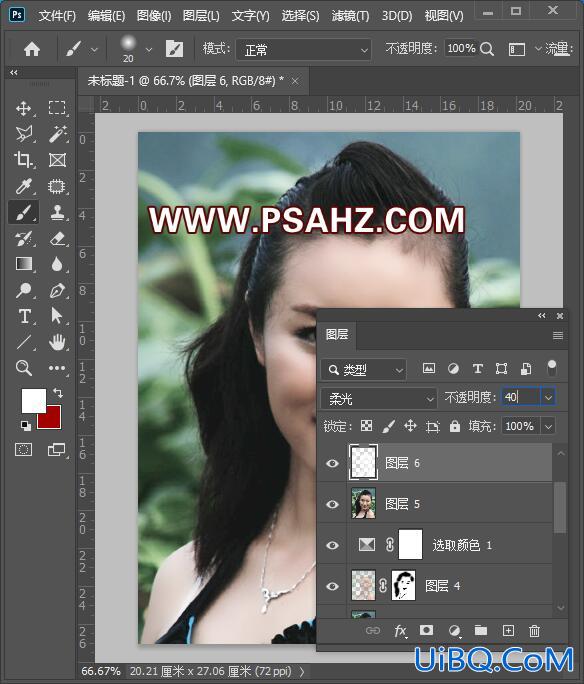584x684 pixels.
Task: Open the brush settings panel icon
Action: coord(174,49)
